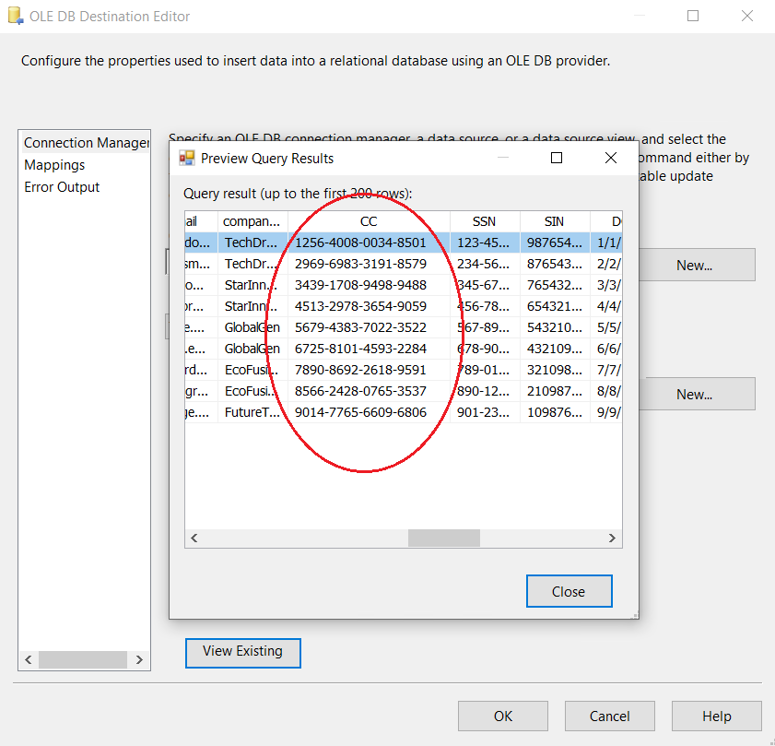Close the OLE DB Destination Editor window
This screenshot has width=775, height=746.
click(x=747, y=16)
